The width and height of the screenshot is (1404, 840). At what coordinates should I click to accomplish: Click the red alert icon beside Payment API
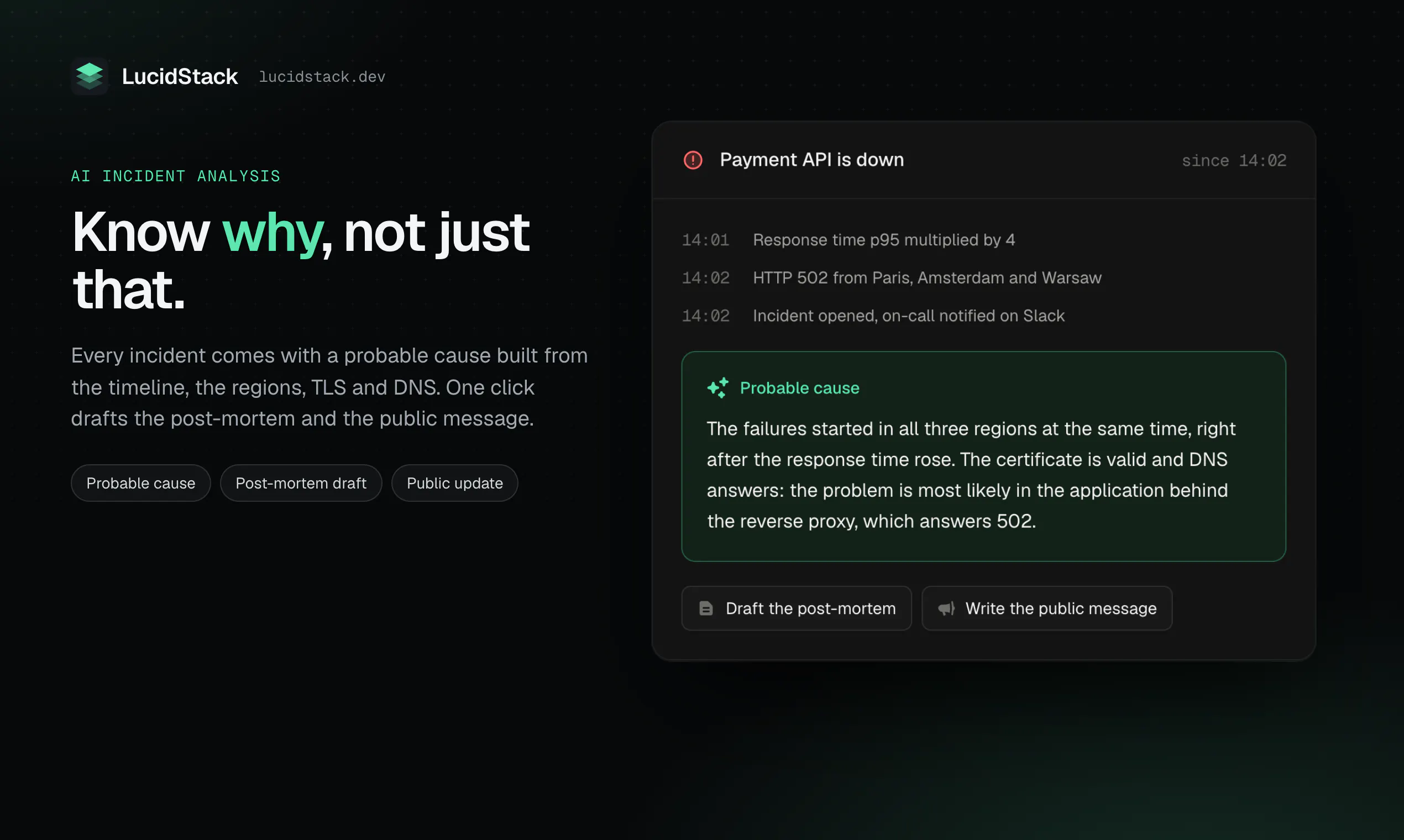pos(693,160)
